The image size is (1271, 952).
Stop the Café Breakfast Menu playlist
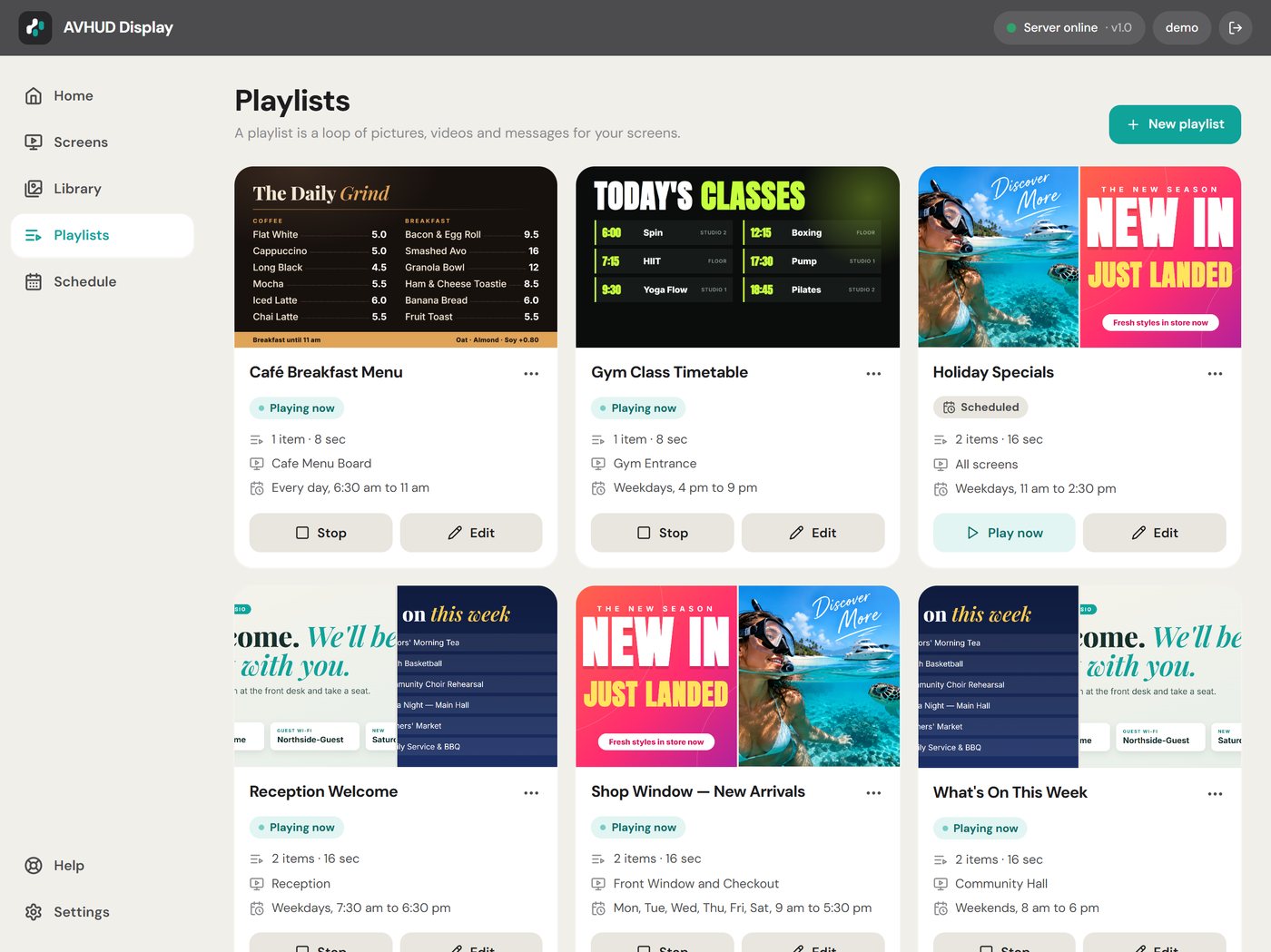pos(320,533)
